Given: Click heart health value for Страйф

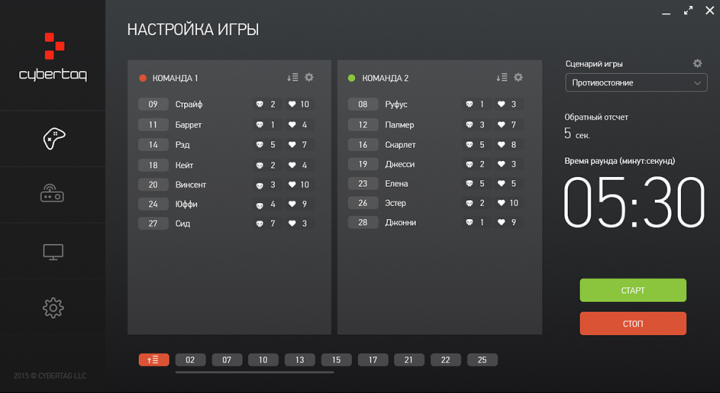Looking at the screenshot, I should coord(299,104).
